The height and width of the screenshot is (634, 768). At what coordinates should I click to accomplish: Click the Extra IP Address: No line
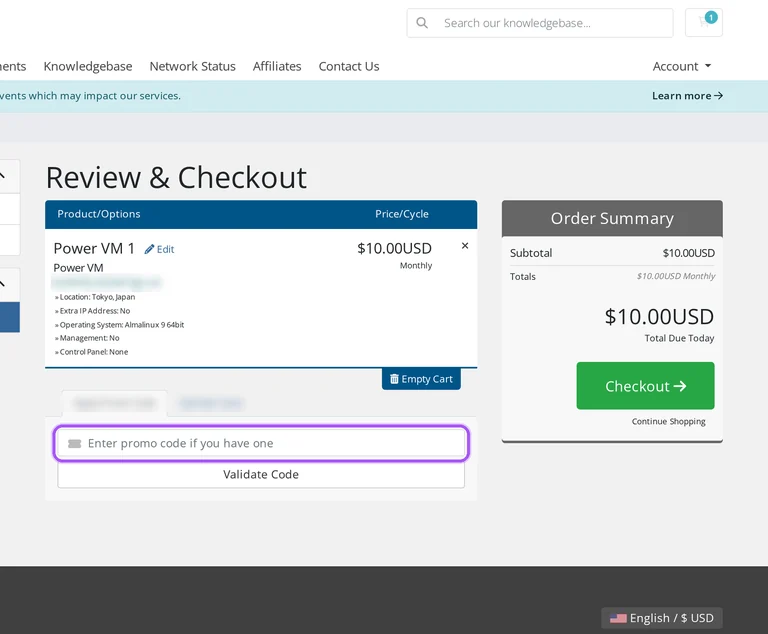(x=93, y=311)
